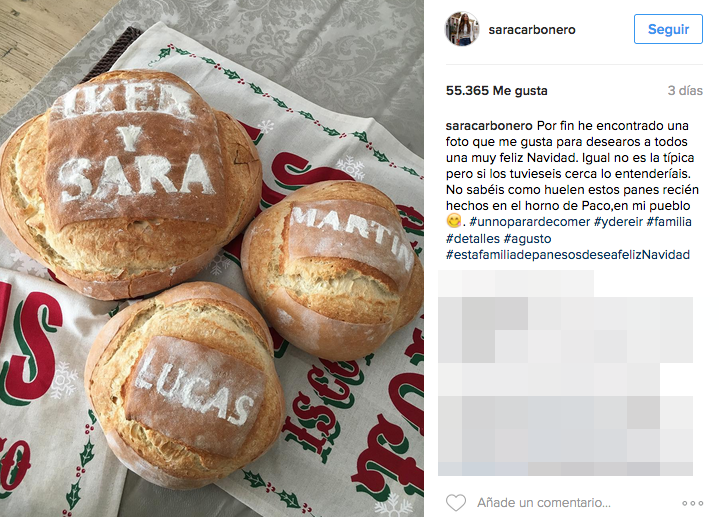Open hashtag #detalles
Image resolution: width=719 pixels, height=517 pixels.
[x=472, y=239]
